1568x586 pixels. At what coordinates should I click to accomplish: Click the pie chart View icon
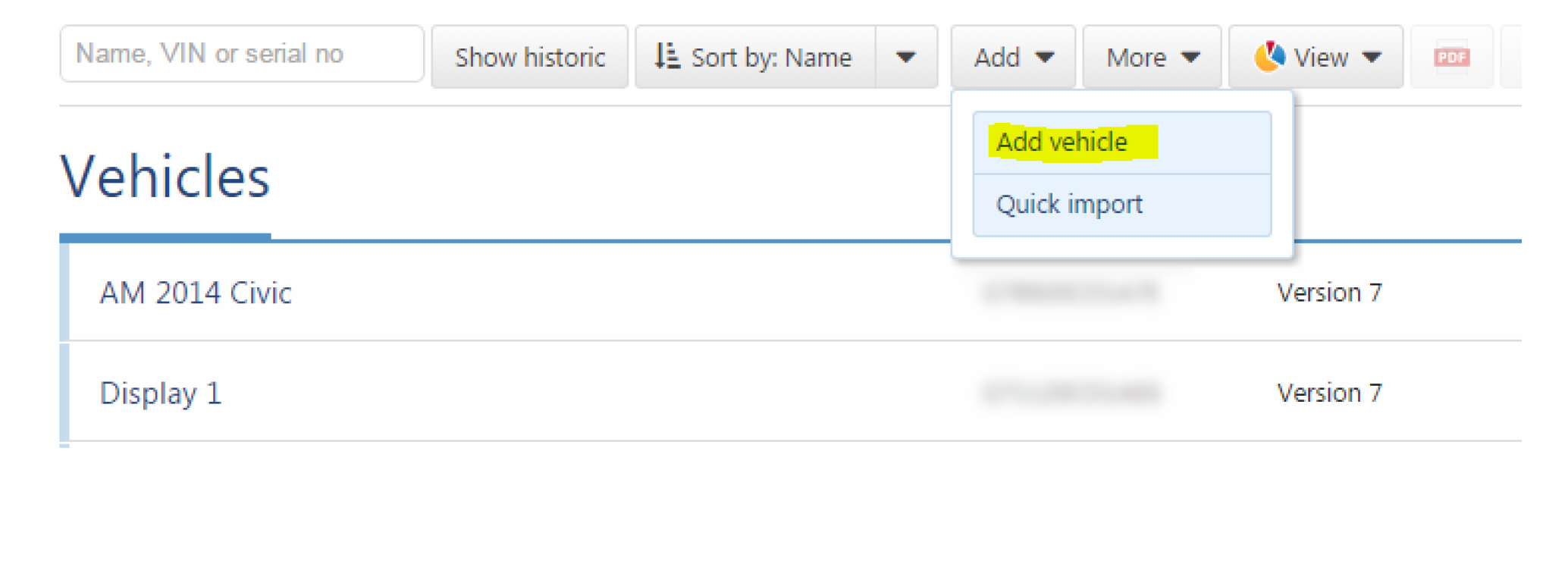[x=1270, y=57]
